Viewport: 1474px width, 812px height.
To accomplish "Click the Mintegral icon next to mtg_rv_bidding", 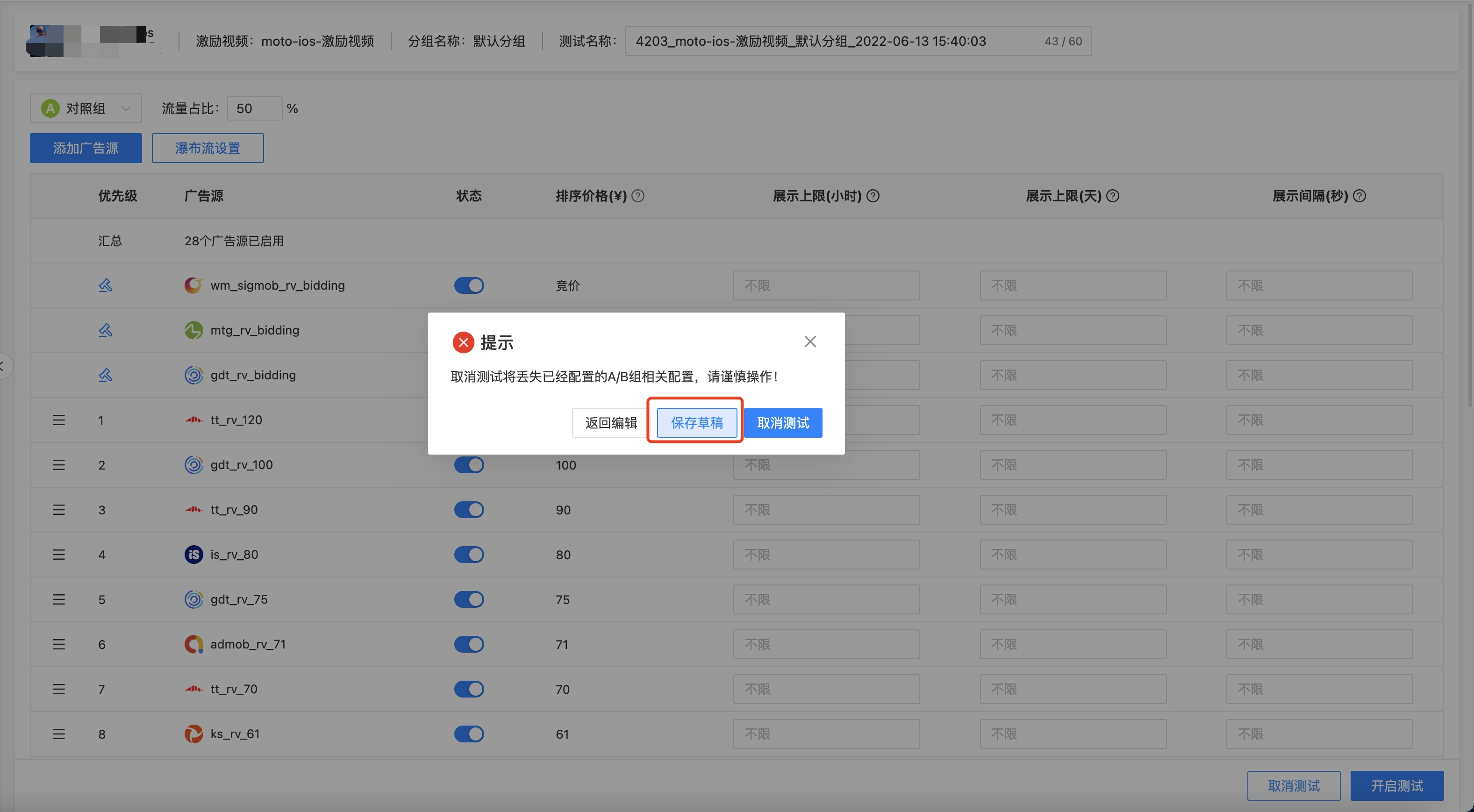I will (x=193, y=330).
